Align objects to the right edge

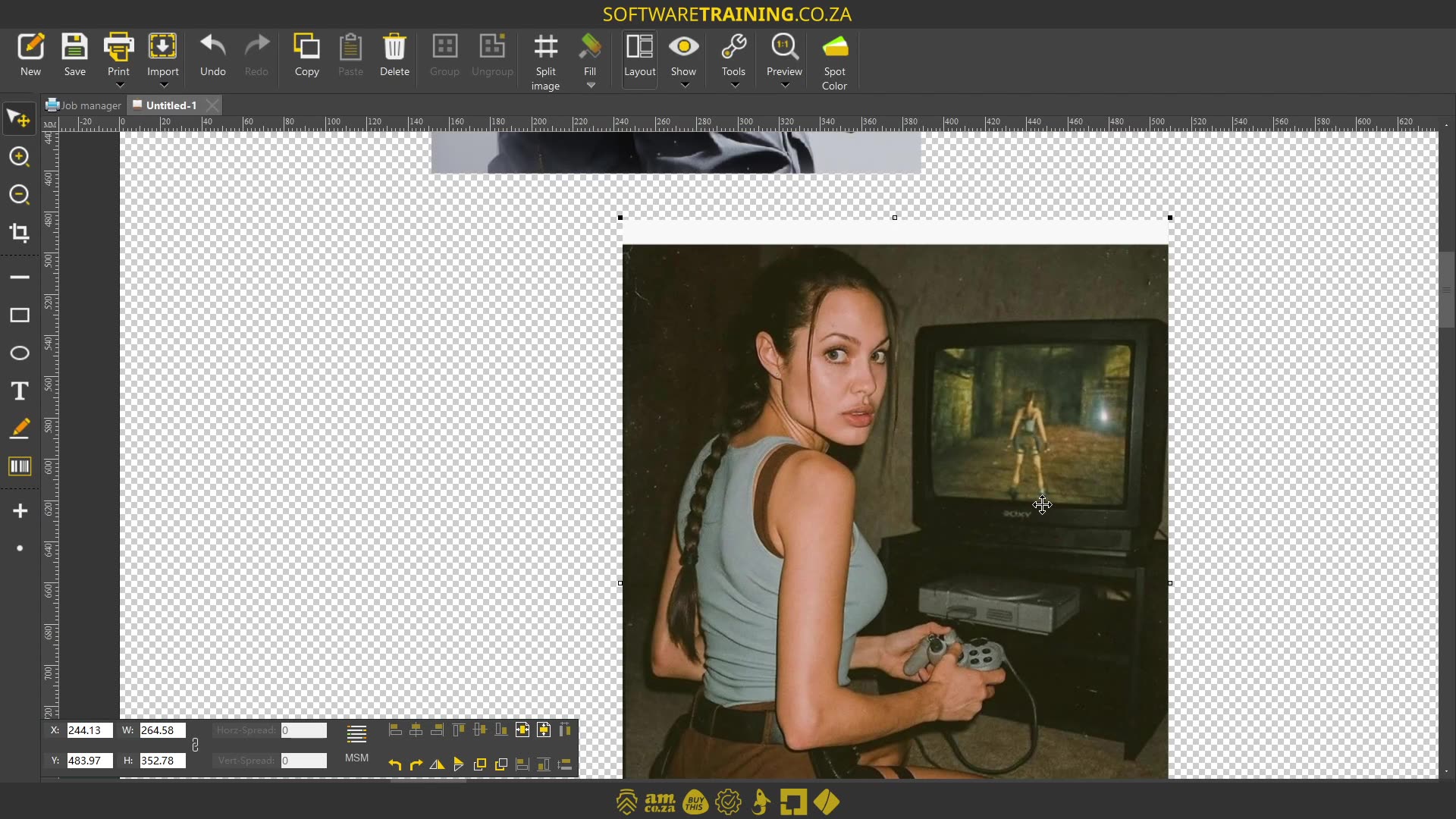[x=438, y=730]
